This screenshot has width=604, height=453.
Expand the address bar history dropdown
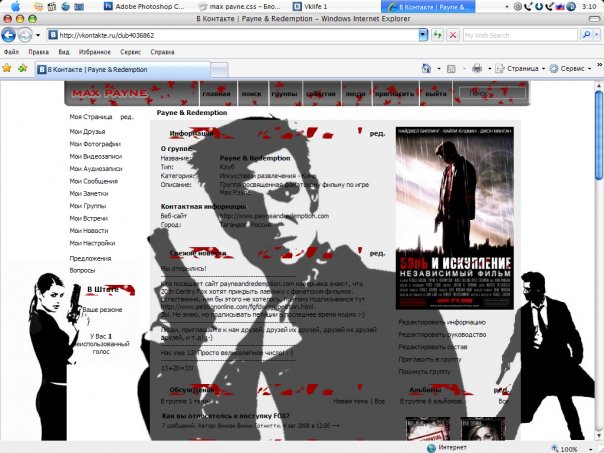[x=423, y=35]
